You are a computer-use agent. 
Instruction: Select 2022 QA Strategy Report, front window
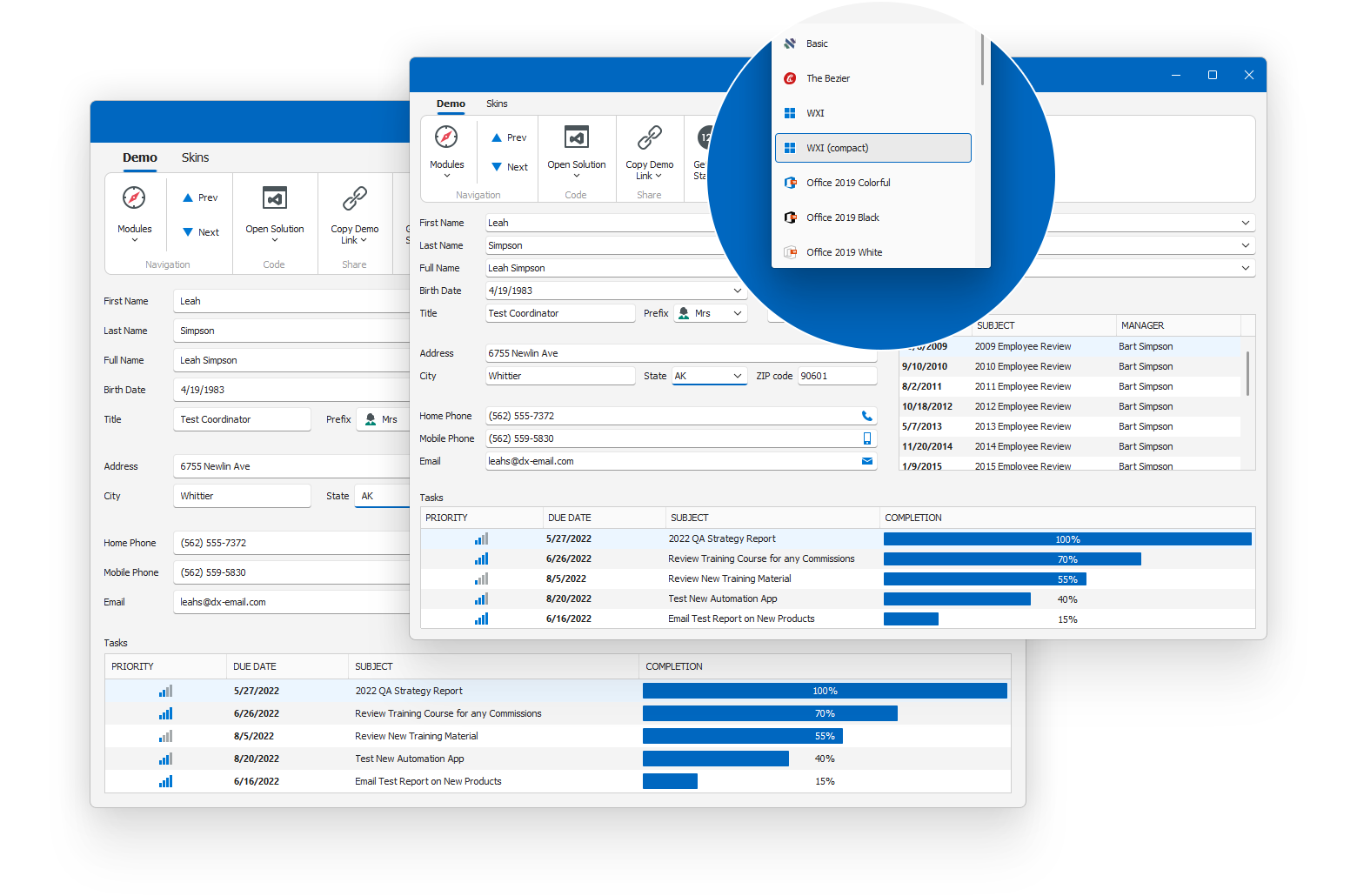point(722,538)
